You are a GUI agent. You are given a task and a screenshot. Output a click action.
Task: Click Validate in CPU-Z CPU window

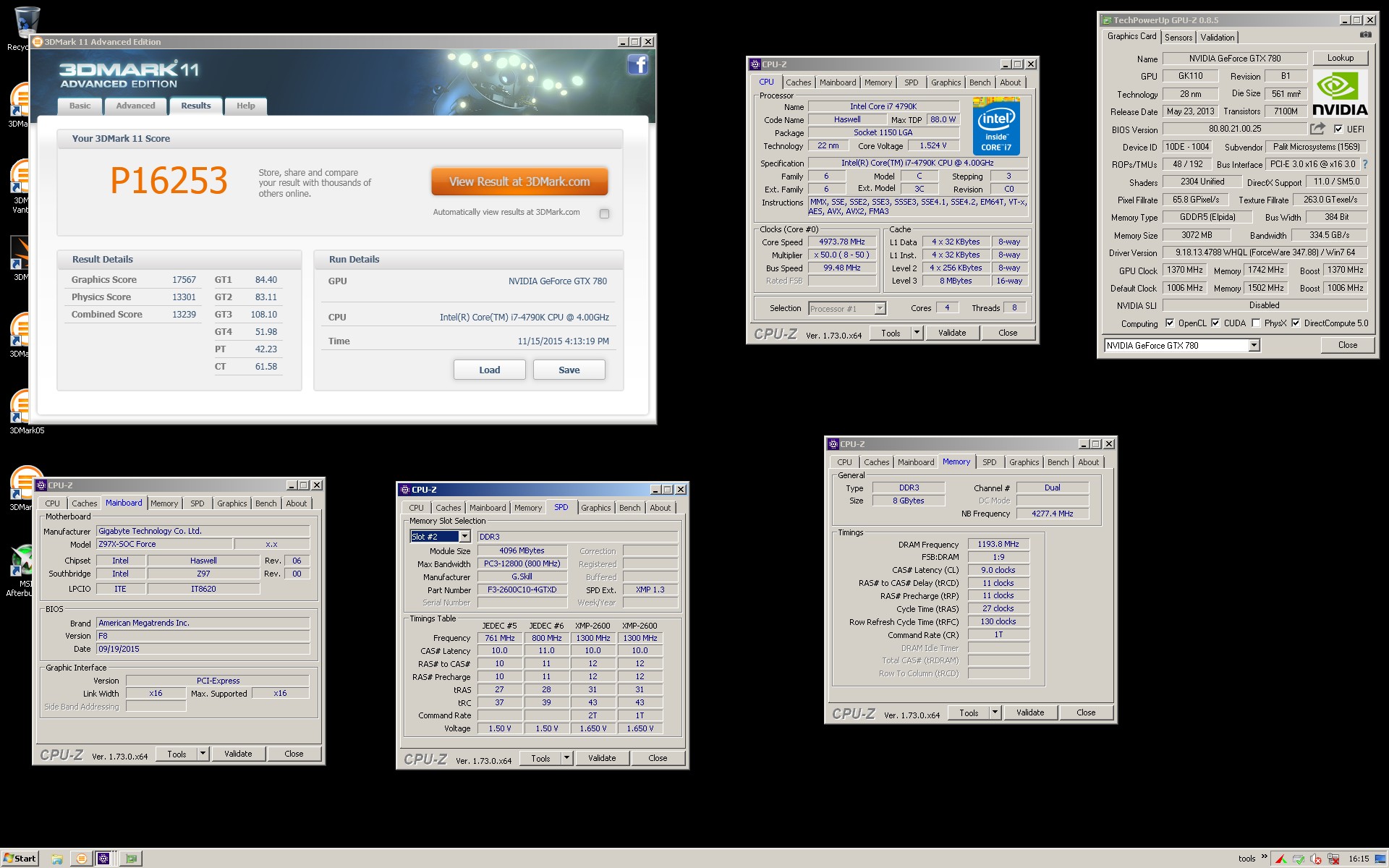952,333
